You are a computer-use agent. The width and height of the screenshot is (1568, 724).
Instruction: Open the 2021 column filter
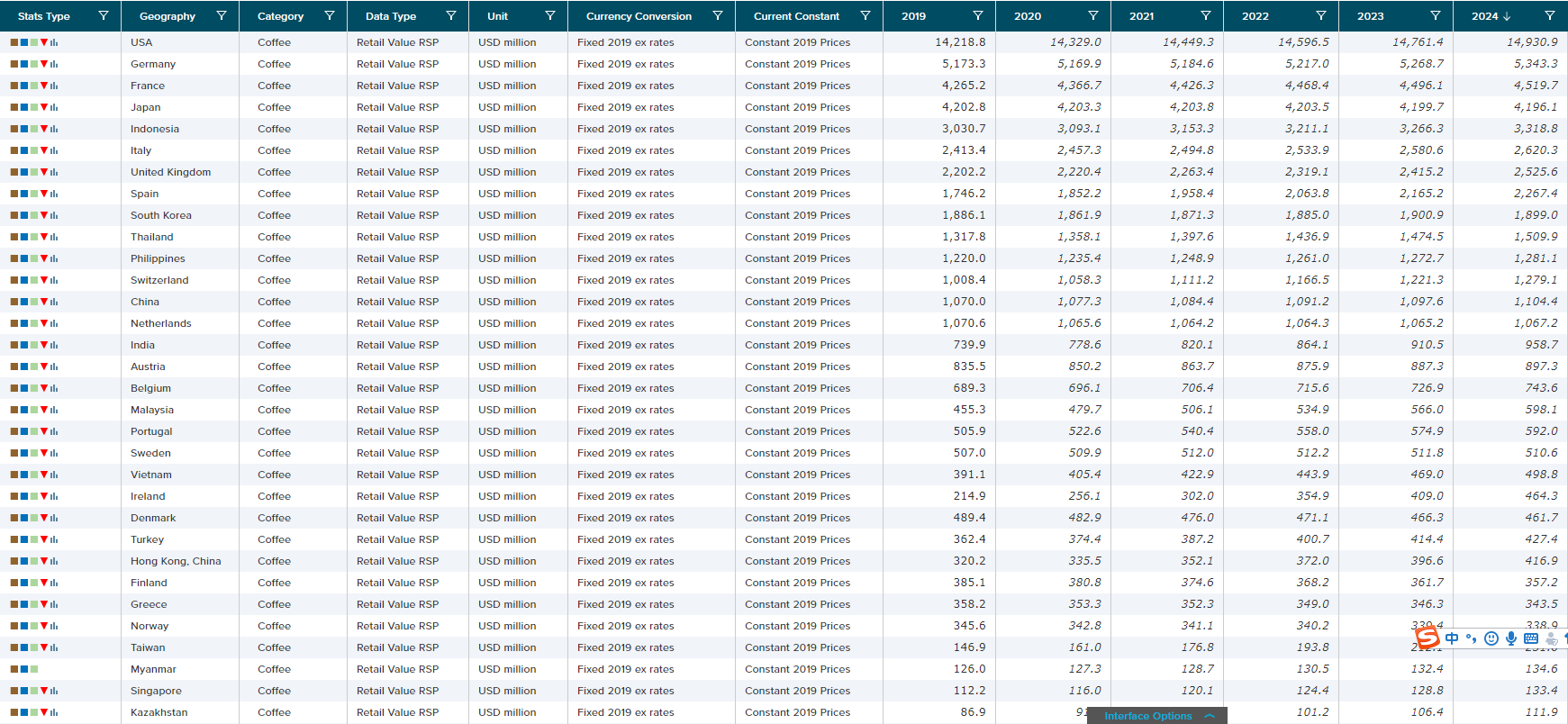click(x=1206, y=16)
